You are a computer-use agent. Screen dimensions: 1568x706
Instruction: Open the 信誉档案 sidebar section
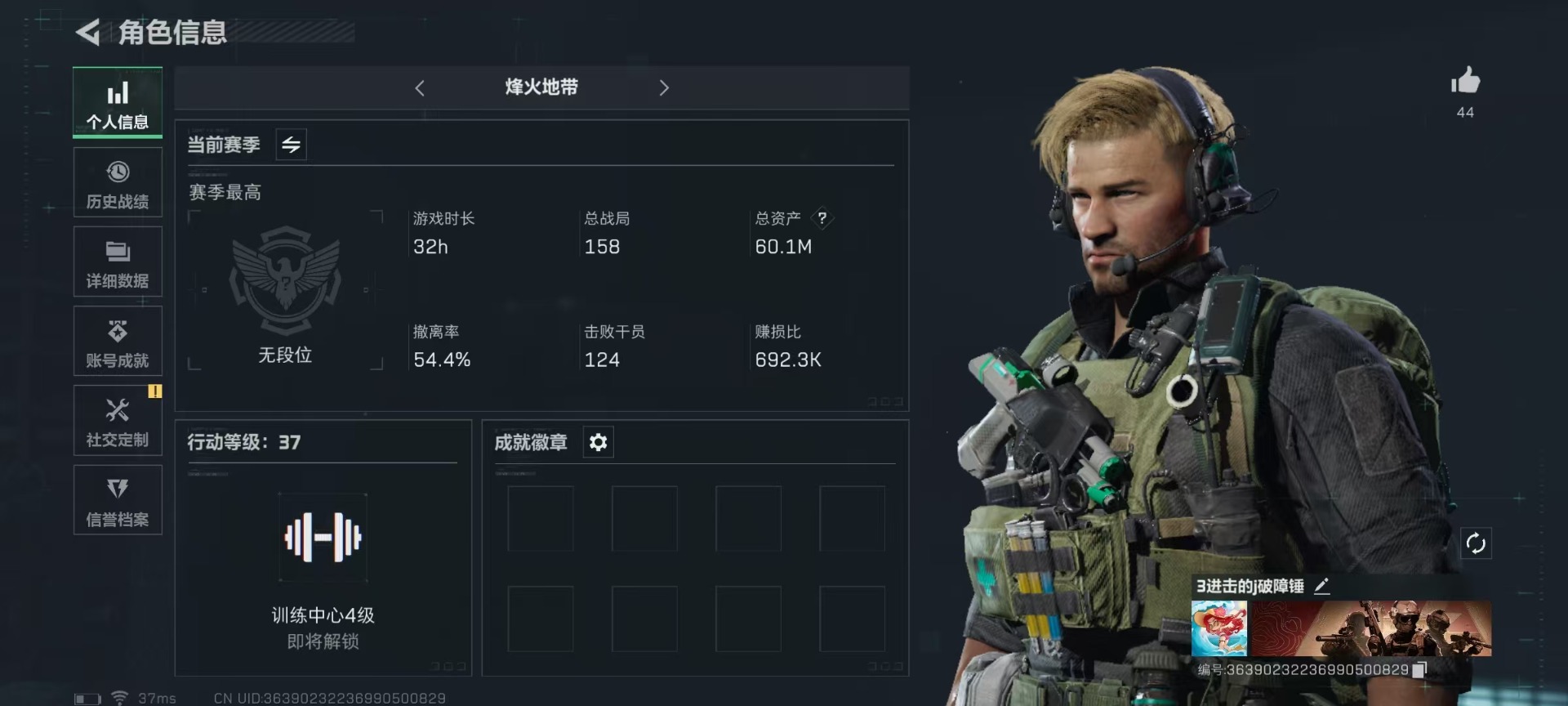pyautogui.click(x=118, y=500)
